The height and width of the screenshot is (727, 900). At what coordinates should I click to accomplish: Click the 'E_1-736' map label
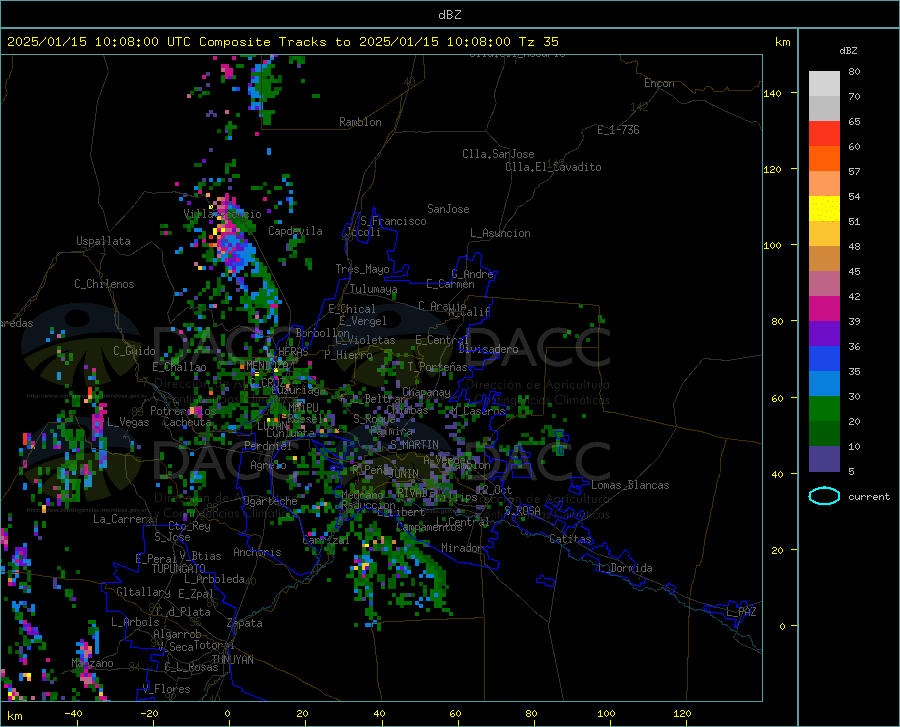point(618,130)
